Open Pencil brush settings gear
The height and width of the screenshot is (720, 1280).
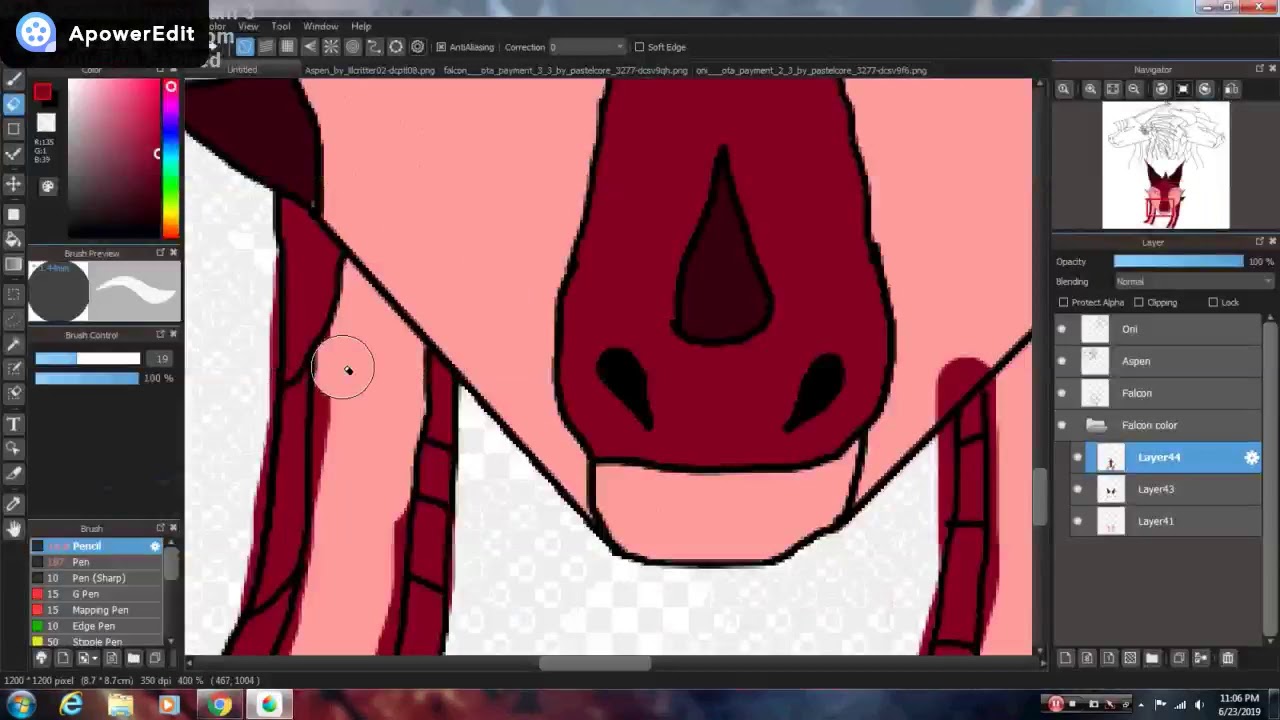point(155,546)
